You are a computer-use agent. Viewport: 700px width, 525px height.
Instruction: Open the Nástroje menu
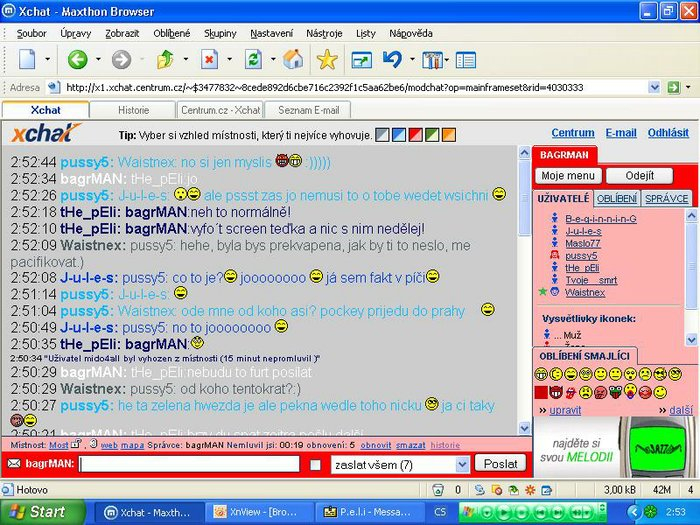324,33
